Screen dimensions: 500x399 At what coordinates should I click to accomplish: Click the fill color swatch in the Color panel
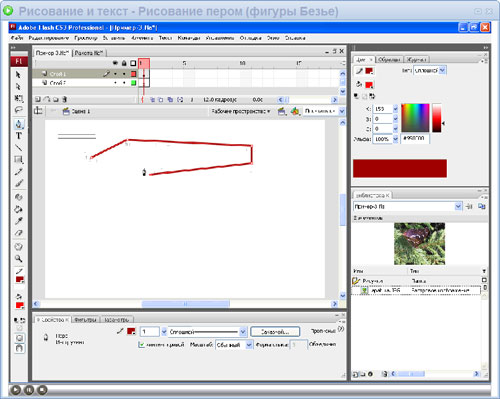point(369,85)
